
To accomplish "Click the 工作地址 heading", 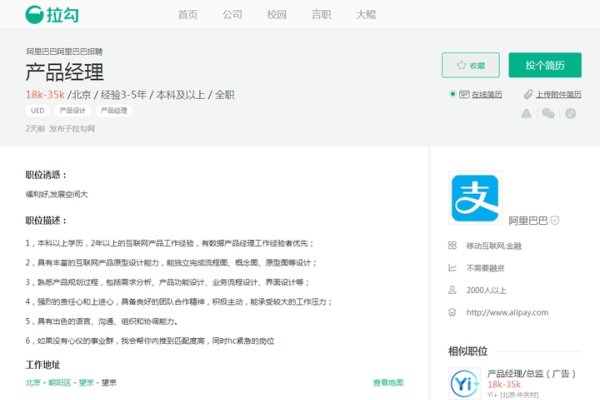I will pos(42,365).
